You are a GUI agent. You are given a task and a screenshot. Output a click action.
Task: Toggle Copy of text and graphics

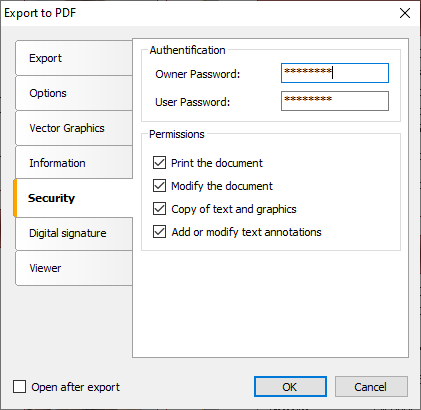click(159, 209)
